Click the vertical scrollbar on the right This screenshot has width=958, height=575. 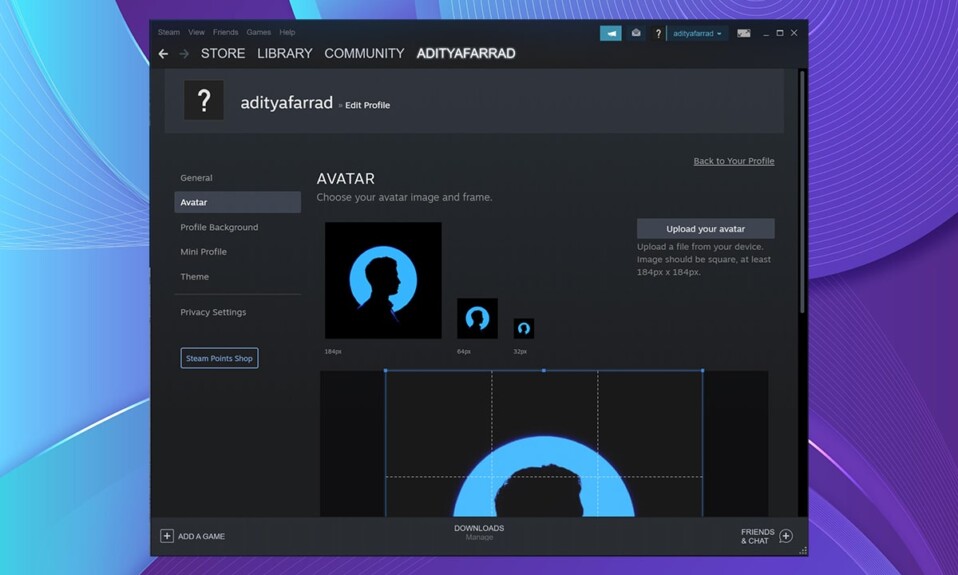click(801, 190)
